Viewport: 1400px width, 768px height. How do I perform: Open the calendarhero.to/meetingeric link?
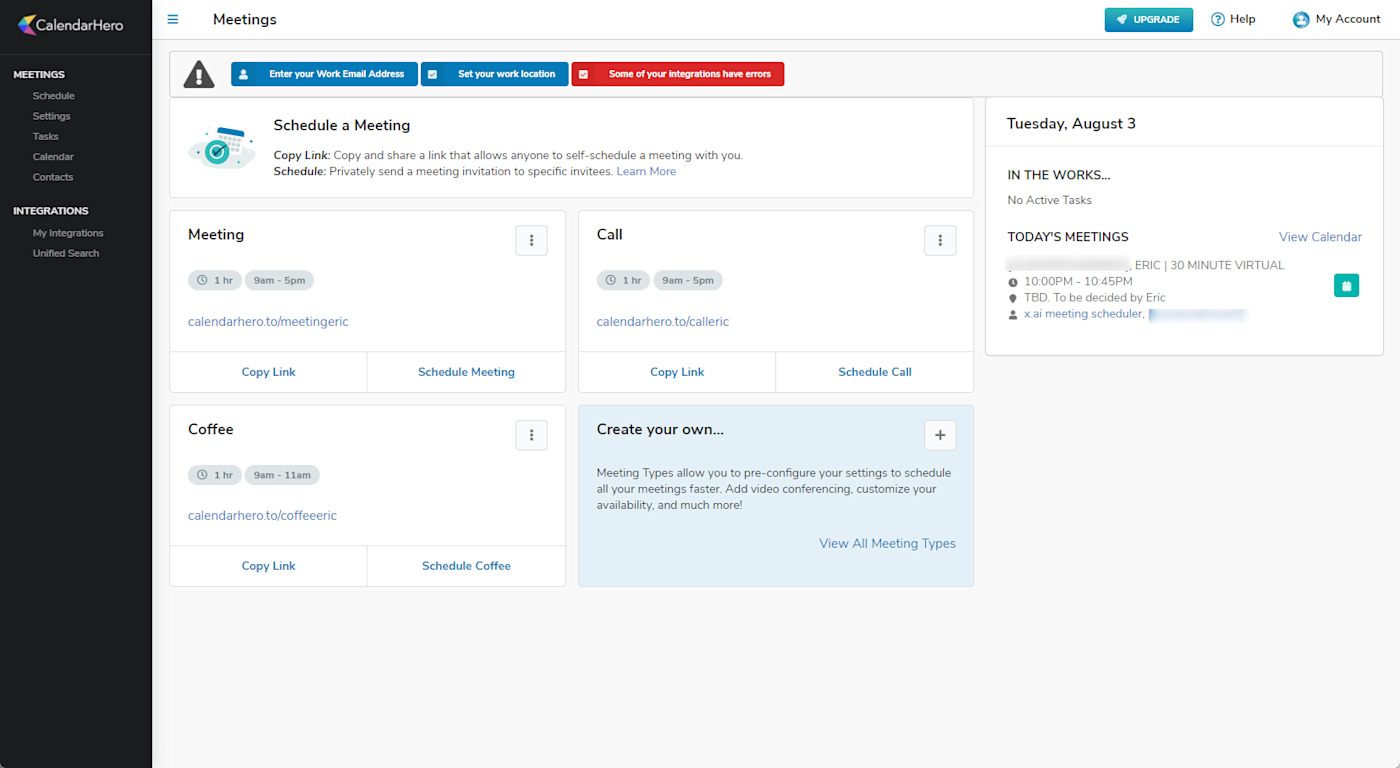tap(268, 322)
